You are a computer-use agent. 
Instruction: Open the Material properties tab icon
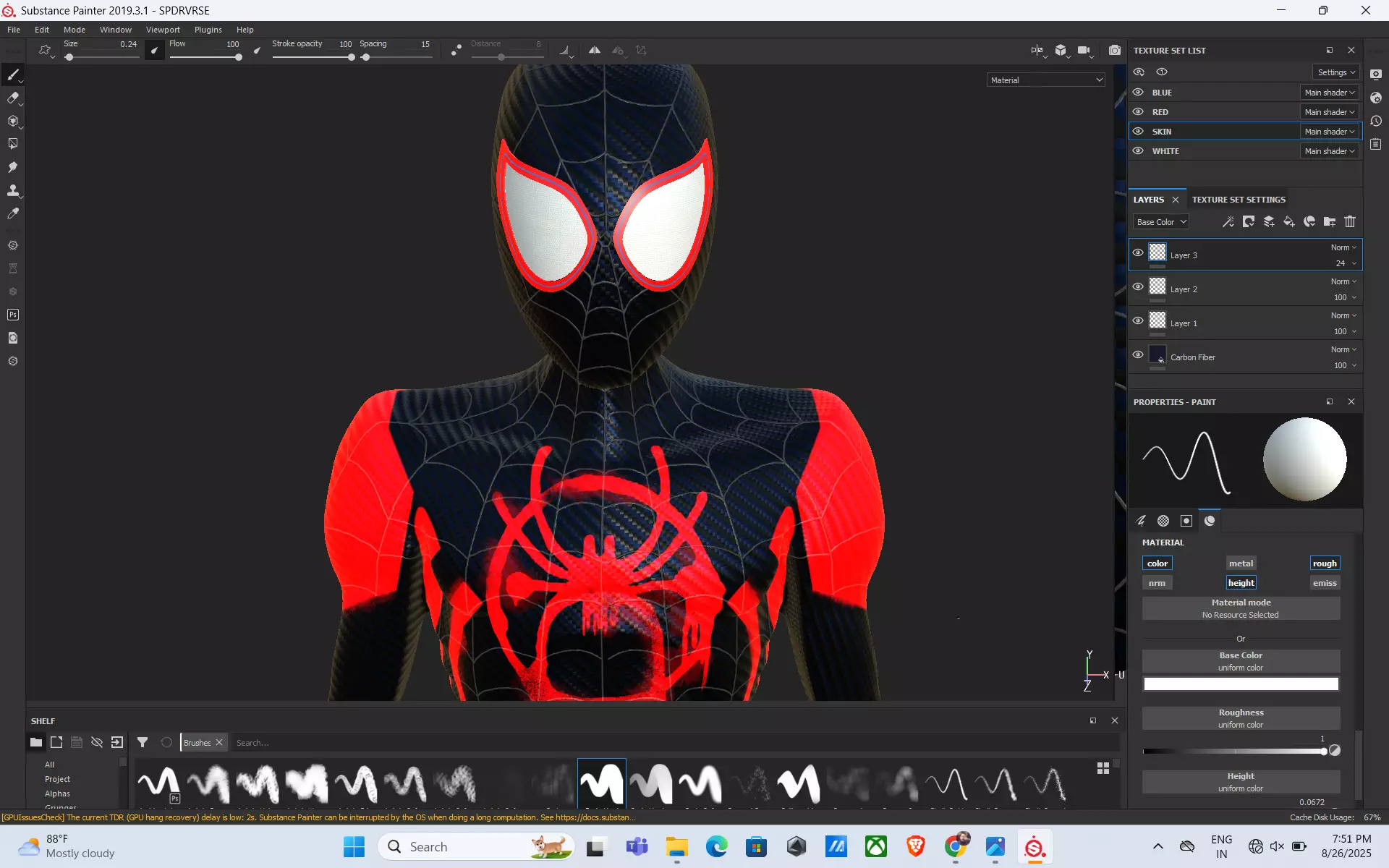(1210, 521)
